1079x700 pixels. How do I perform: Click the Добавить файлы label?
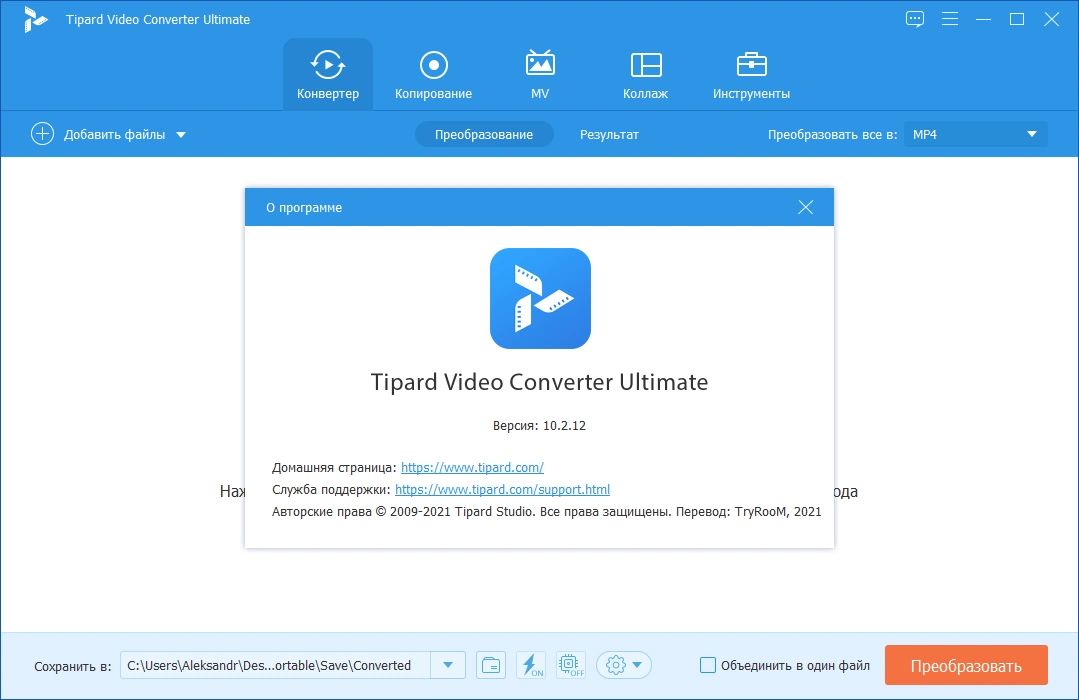pyautogui.click(x=114, y=135)
